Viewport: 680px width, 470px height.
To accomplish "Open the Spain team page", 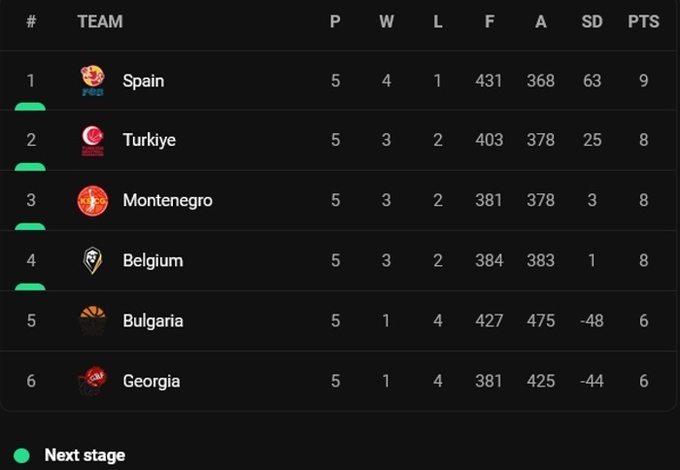I will pos(143,81).
